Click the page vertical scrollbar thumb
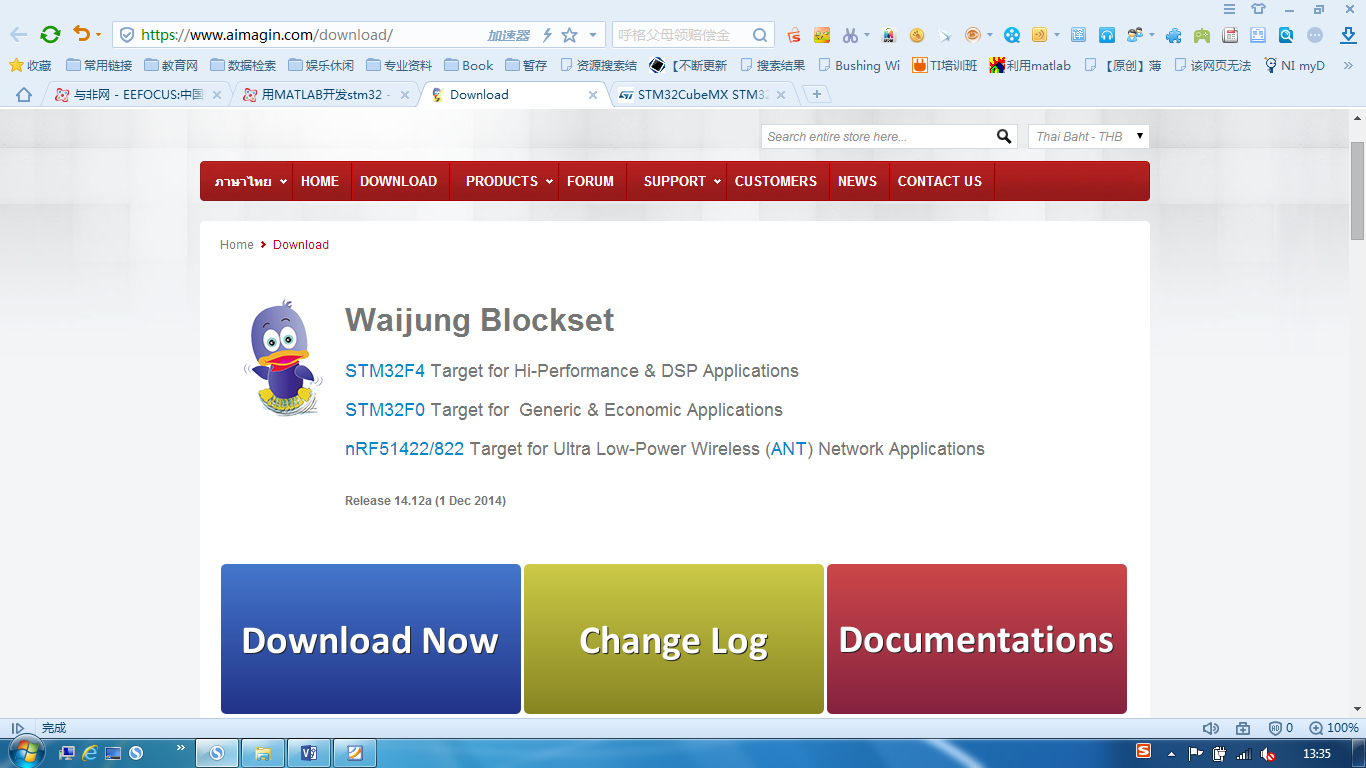Image resolution: width=1366 pixels, height=768 pixels. coord(1357,190)
